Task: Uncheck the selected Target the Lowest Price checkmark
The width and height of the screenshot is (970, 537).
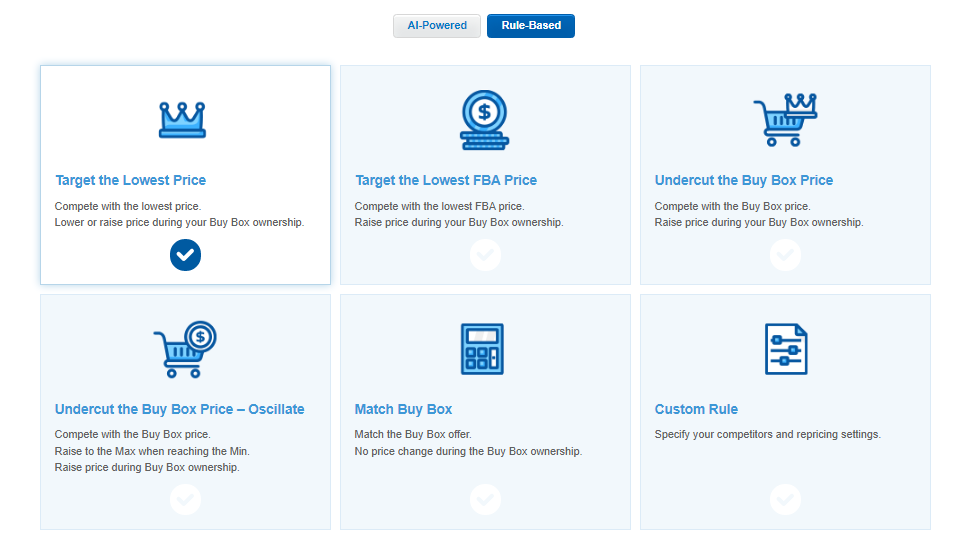Action: [186, 255]
